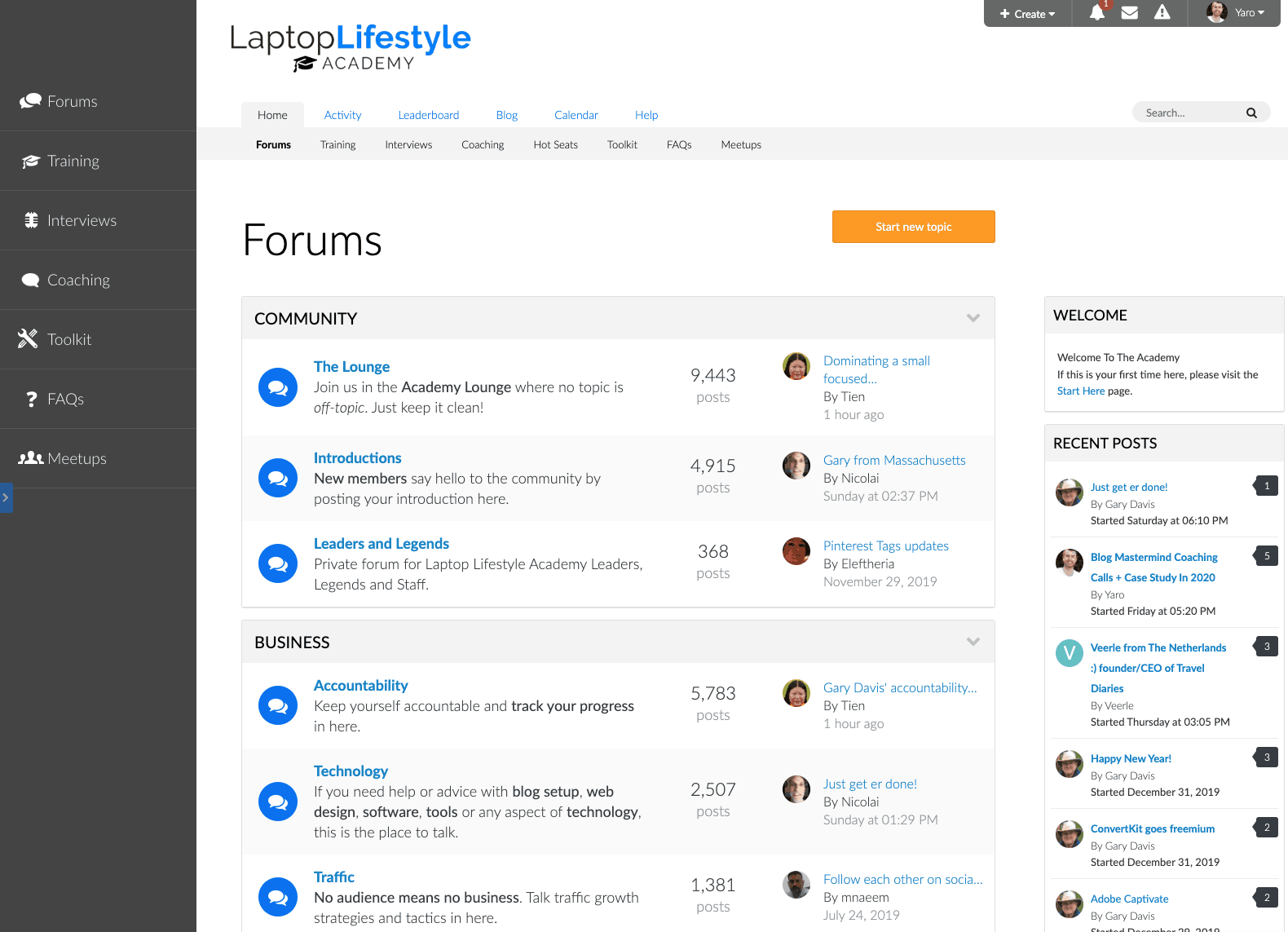Select the Home tab
This screenshot has height=932, width=1288.
tap(272, 115)
